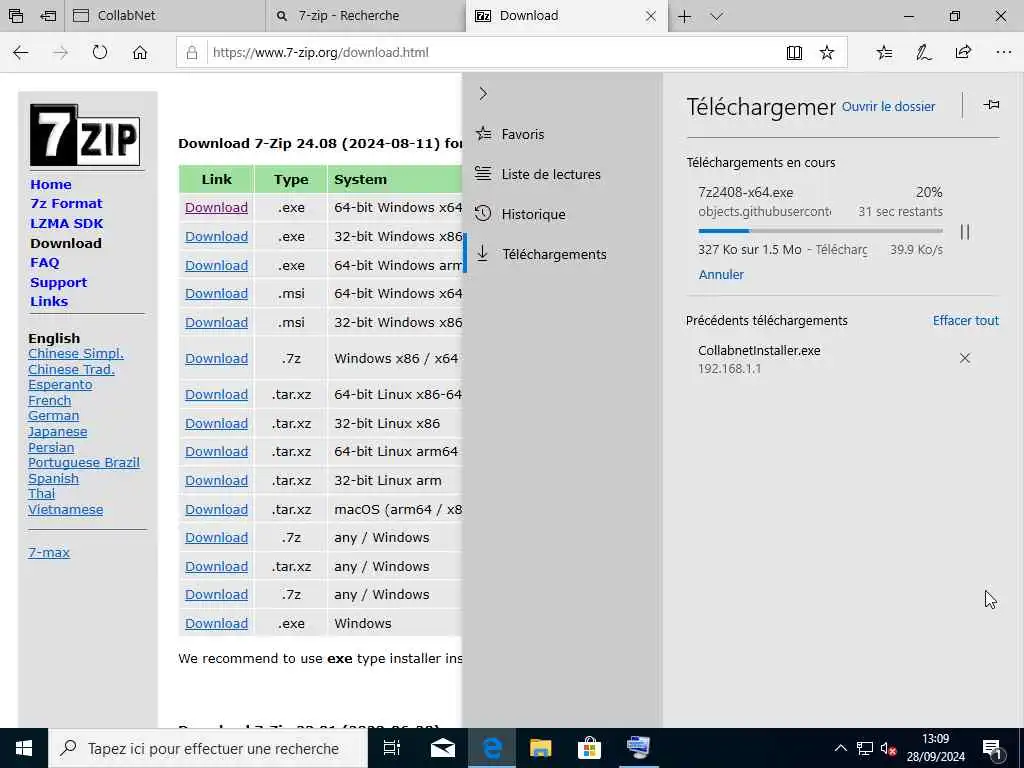Open the Support page
The width and height of the screenshot is (1024, 768).
pyautogui.click(x=58, y=283)
